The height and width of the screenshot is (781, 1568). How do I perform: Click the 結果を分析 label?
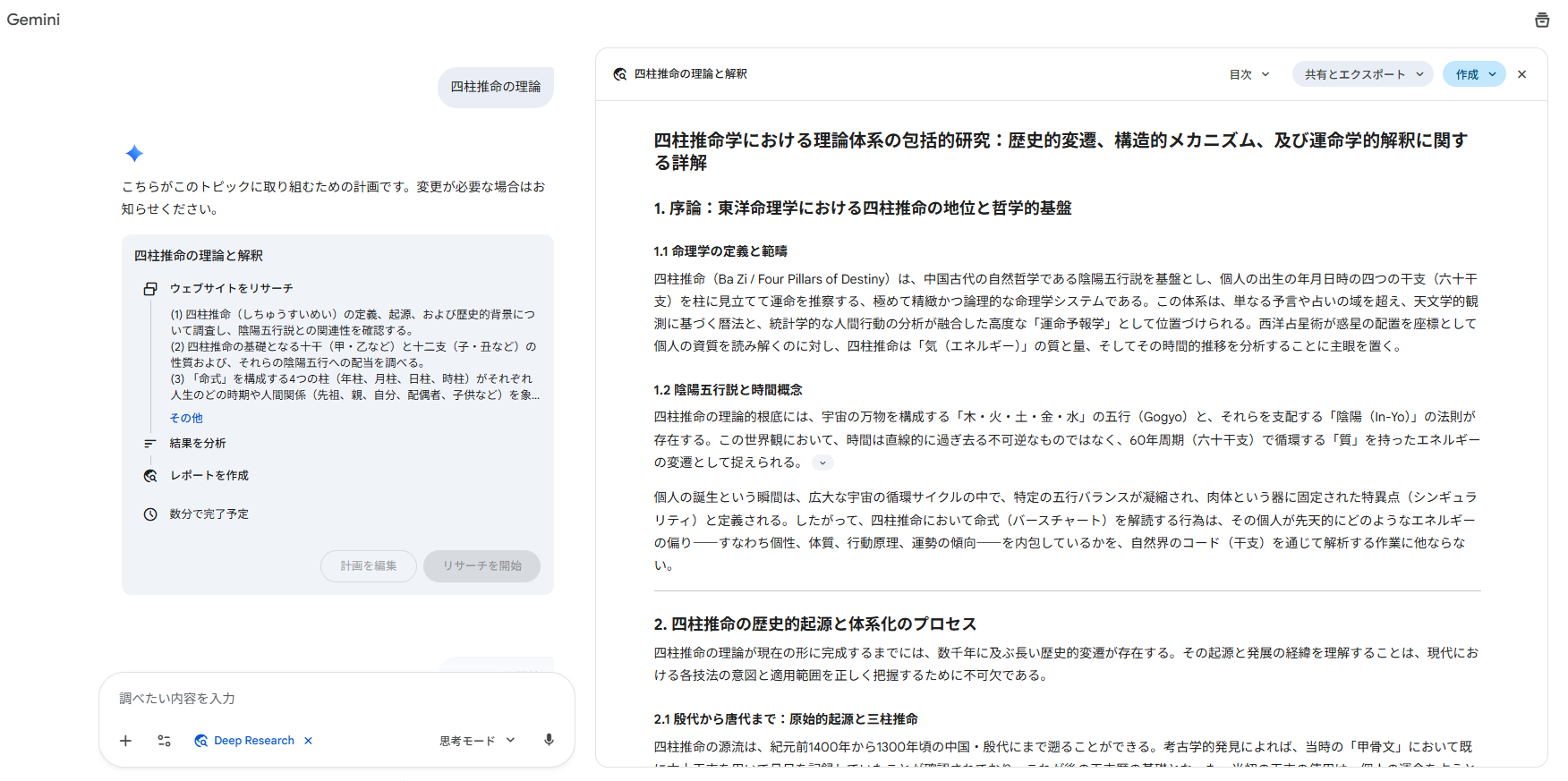(x=198, y=444)
